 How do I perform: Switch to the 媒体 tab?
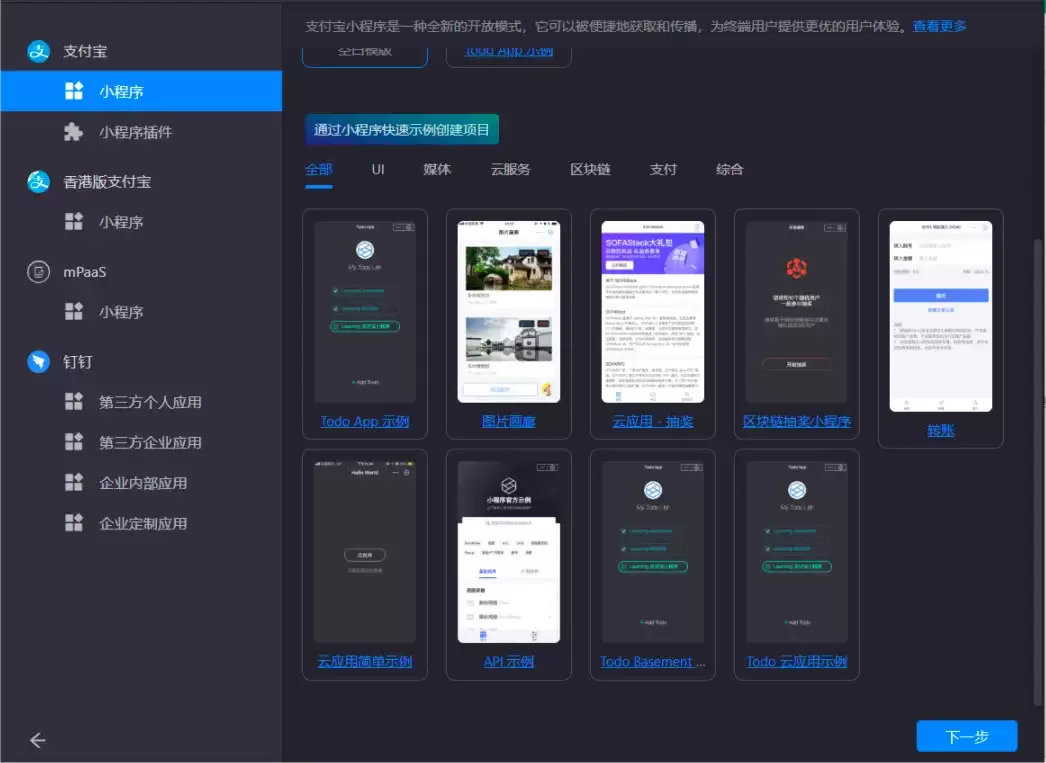[x=437, y=169]
